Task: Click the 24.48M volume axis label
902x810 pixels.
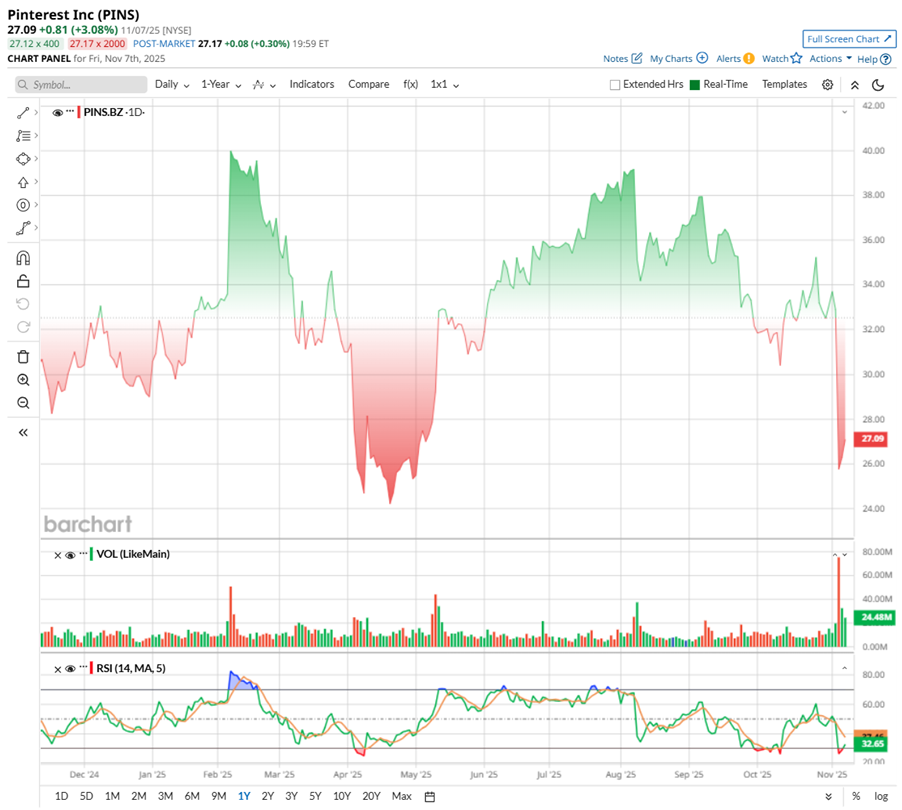Action: pos(876,617)
